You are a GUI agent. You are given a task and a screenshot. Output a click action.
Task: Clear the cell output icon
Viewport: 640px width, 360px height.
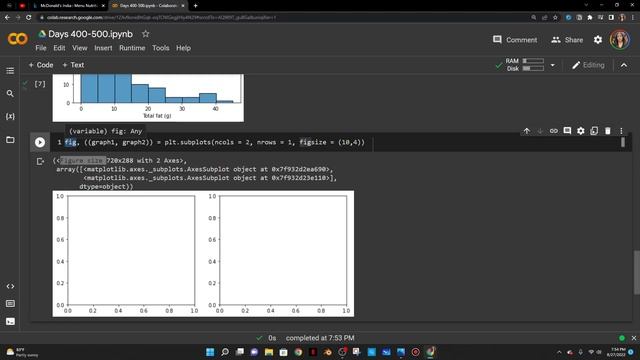click(x=40, y=162)
